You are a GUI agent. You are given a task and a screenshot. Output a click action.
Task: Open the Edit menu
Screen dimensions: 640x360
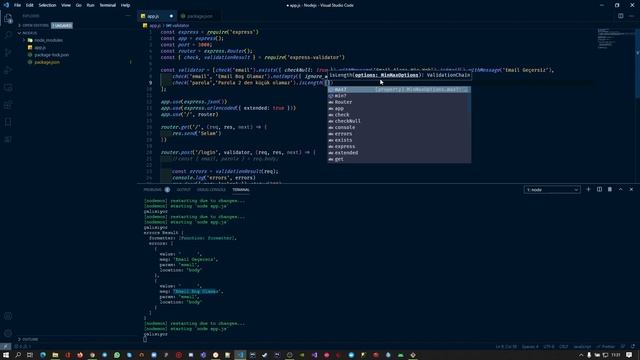pyautogui.click(x=29, y=5)
